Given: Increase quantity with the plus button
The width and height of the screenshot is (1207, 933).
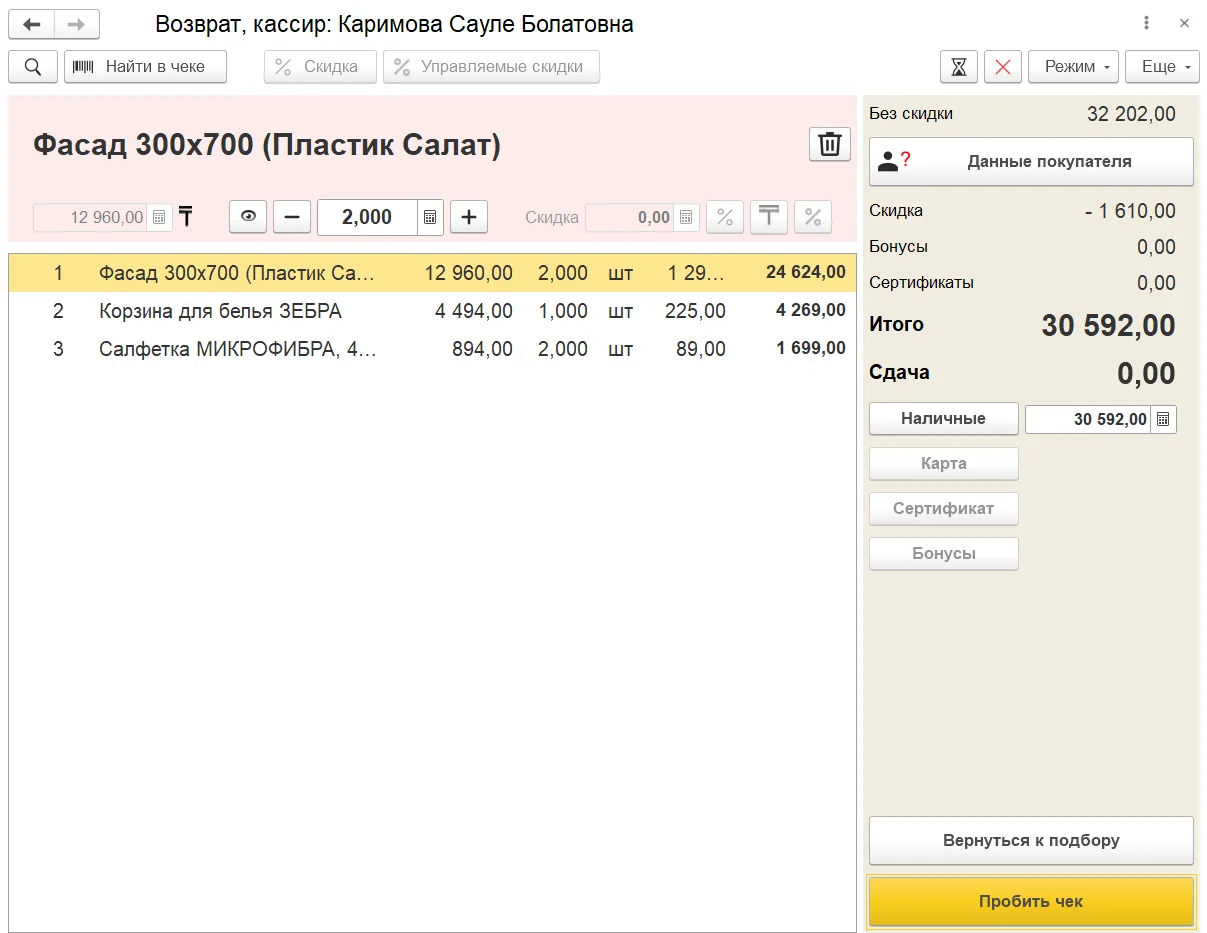Looking at the screenshot, I should click(469, 217).
